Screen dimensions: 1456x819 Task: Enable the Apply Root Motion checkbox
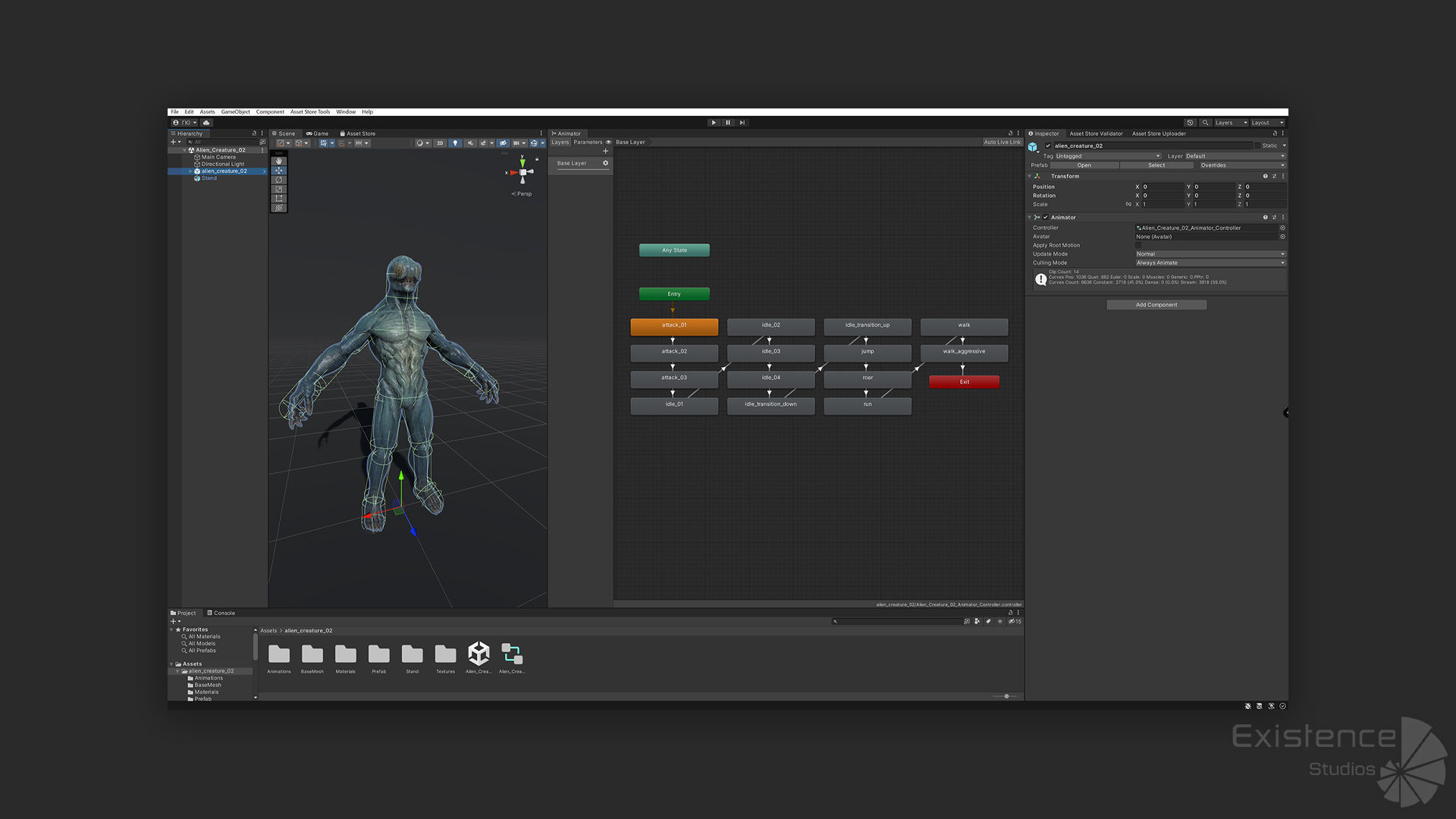tap(1139, 246)
